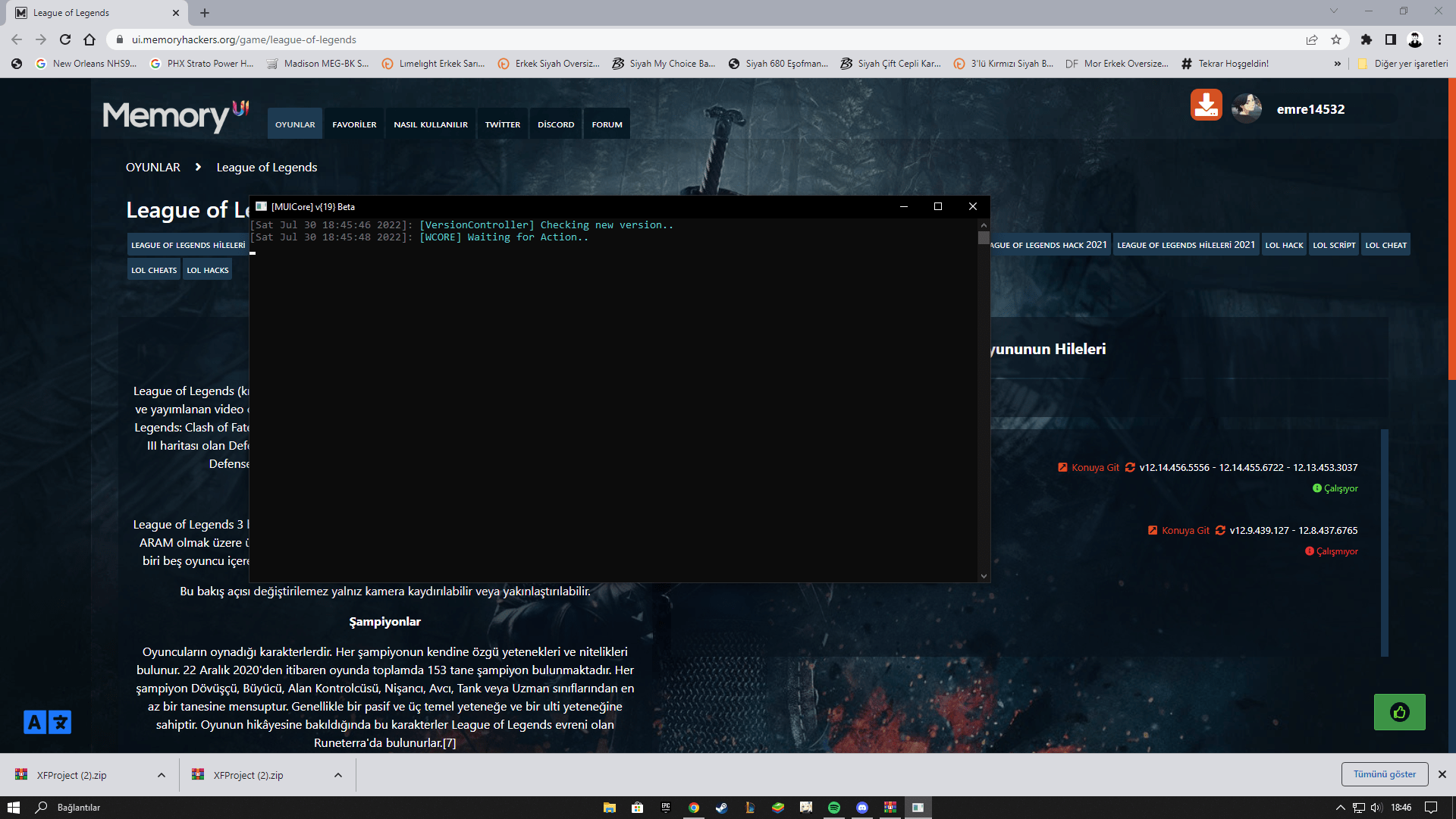Open the TWİTTER navigation link
Viewport: 1456px width, 819px height.
coord(503,124)
